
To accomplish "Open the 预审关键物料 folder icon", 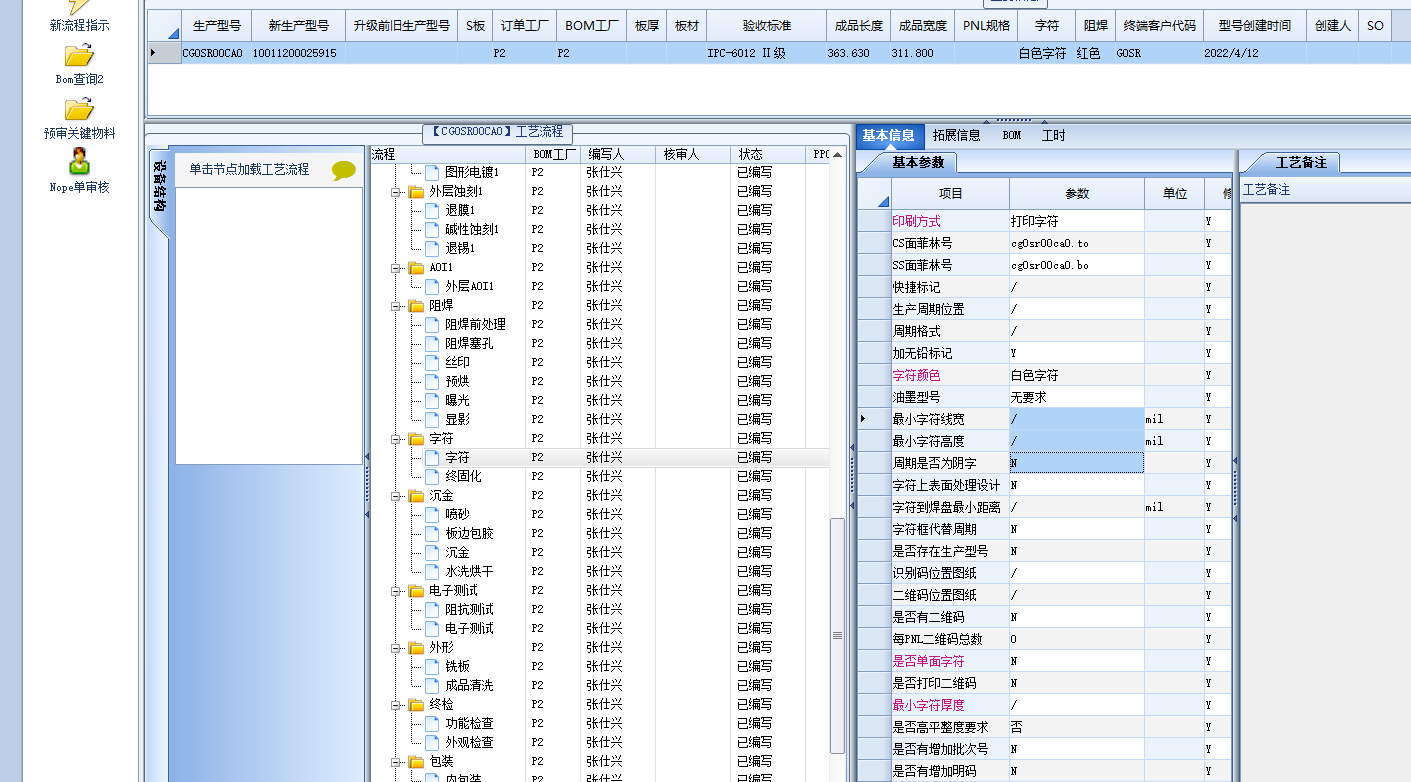I will pyautogui.click(x=79, y=110).
